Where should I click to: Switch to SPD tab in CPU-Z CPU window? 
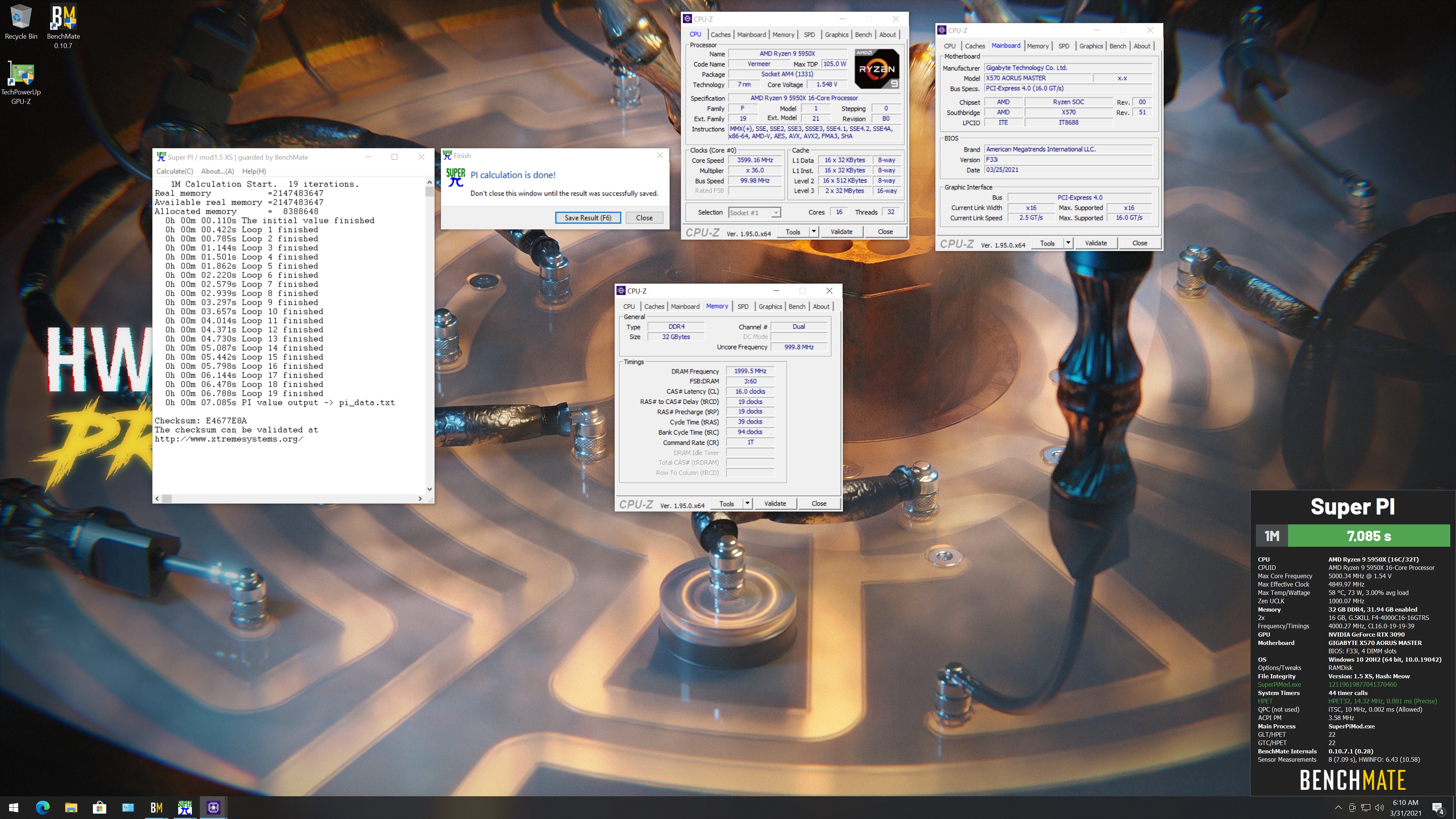tap(809, 35)
